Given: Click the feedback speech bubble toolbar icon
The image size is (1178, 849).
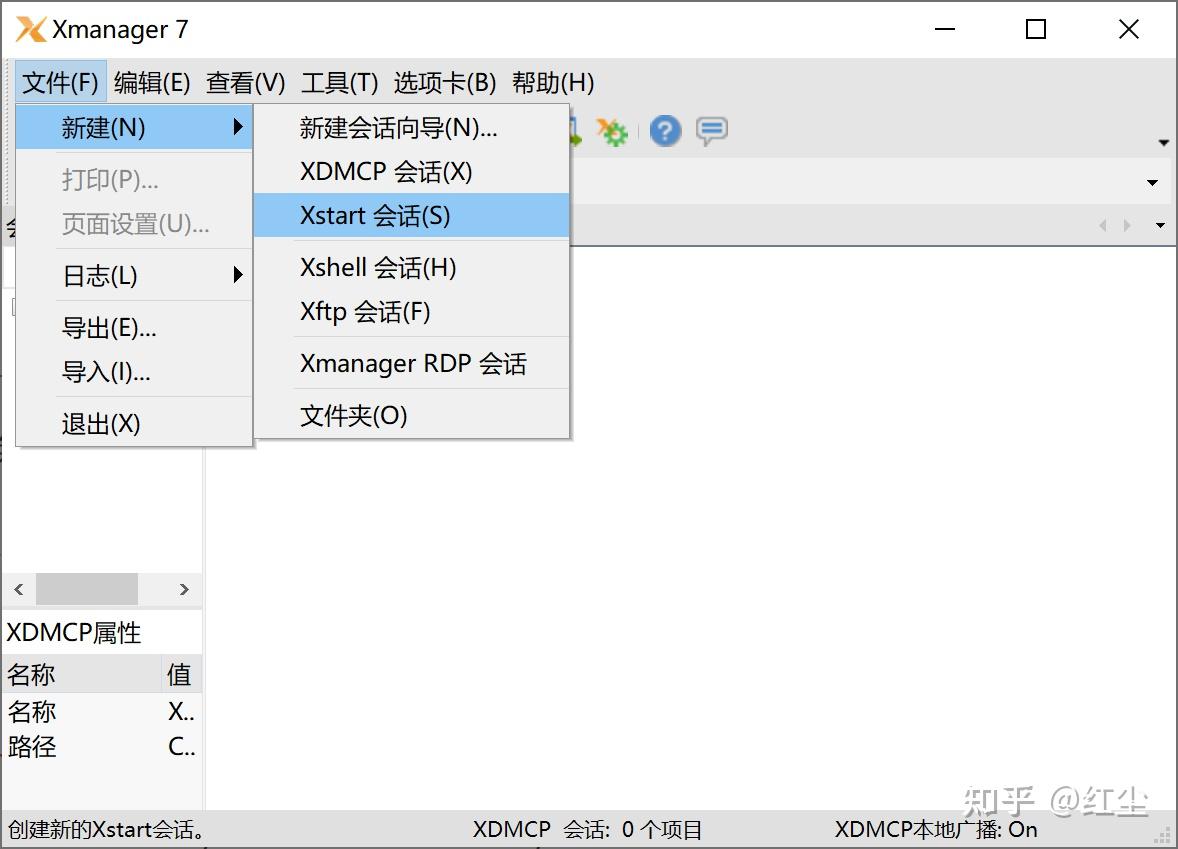Looking at the screenshot, I should pos(711,131).
